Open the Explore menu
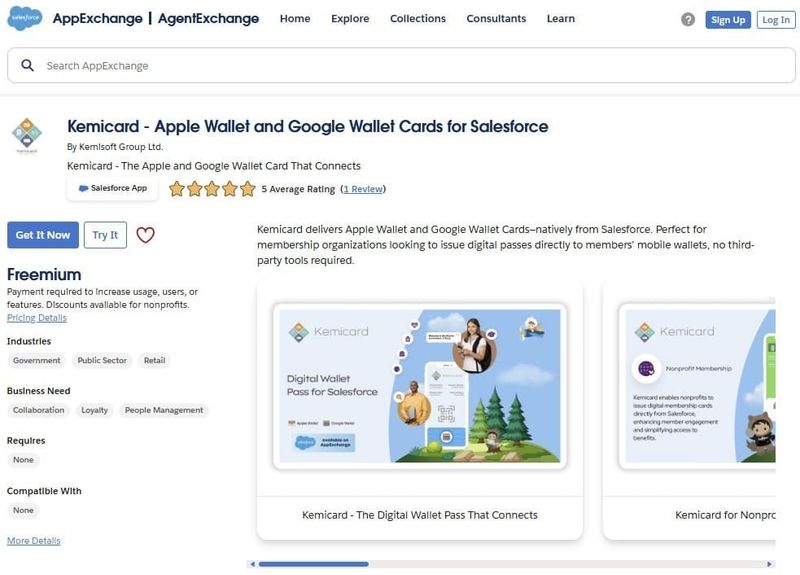The image size is (800, 575). (x=350, y=19)
